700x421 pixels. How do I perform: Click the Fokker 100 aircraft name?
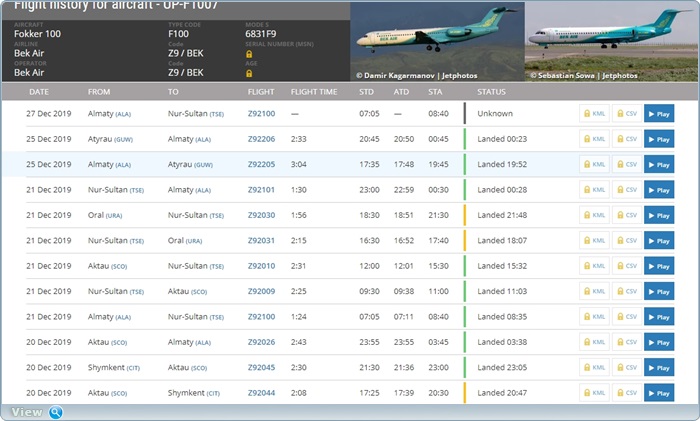[38, 34]
